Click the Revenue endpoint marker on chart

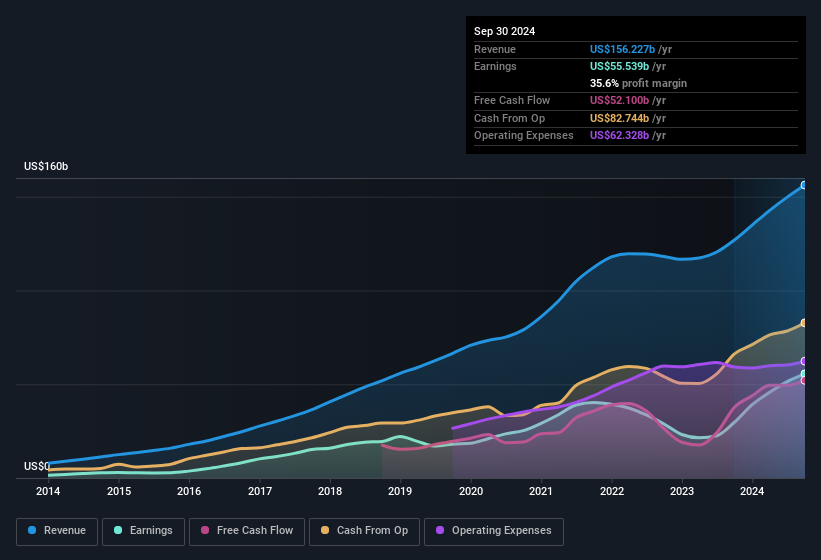(804, 185)
